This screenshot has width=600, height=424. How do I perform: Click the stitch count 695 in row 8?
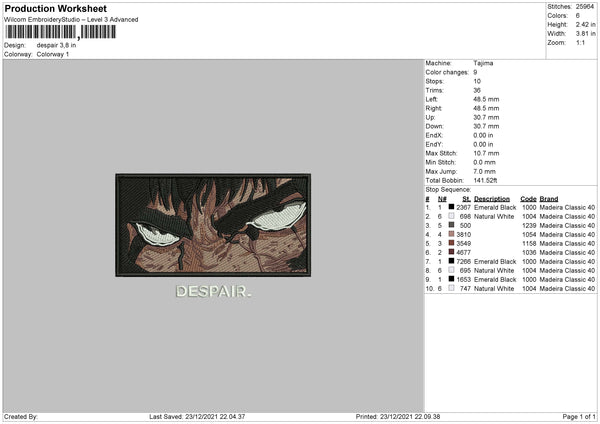tap(465, 271)
